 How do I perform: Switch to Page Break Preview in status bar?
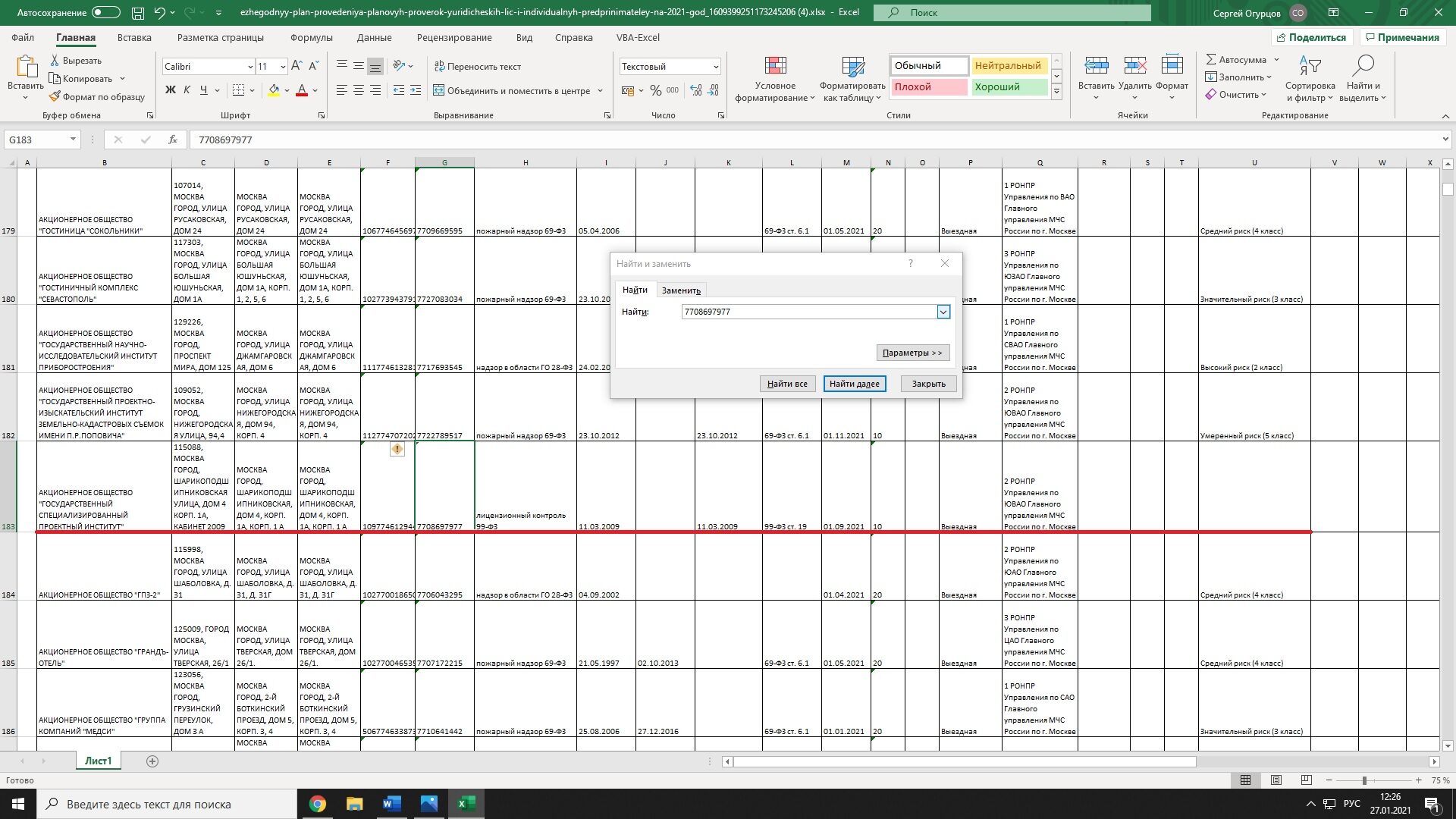pyautogui.click(x=1306, y=780)
